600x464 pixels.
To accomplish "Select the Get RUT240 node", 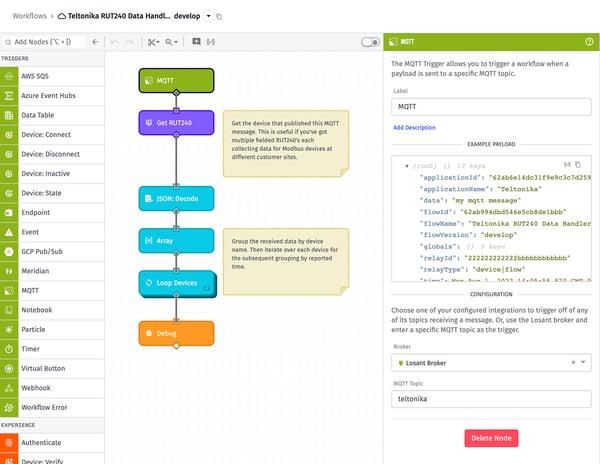I will pyautogui.click(x=176, y=123).
